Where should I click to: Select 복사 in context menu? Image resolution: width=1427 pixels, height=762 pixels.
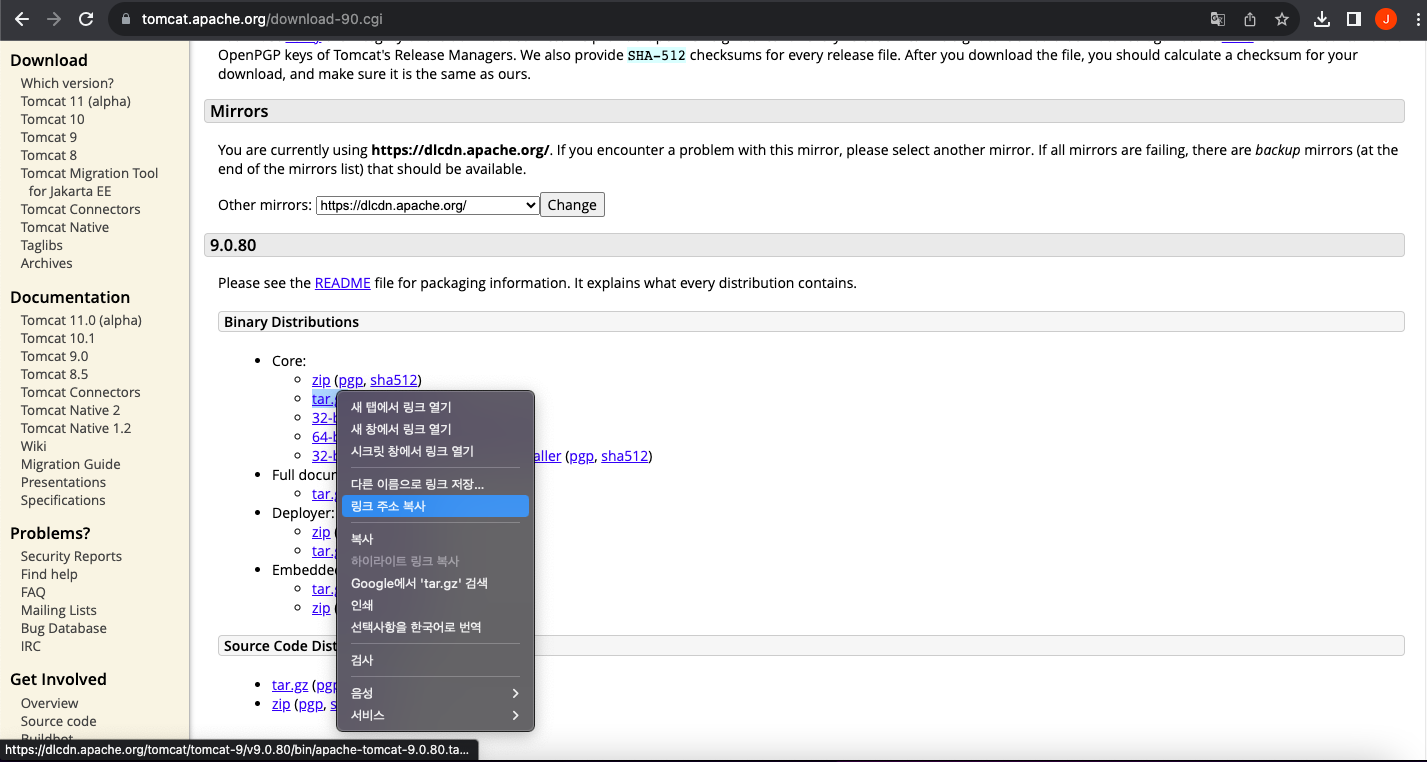coord(435,539)
